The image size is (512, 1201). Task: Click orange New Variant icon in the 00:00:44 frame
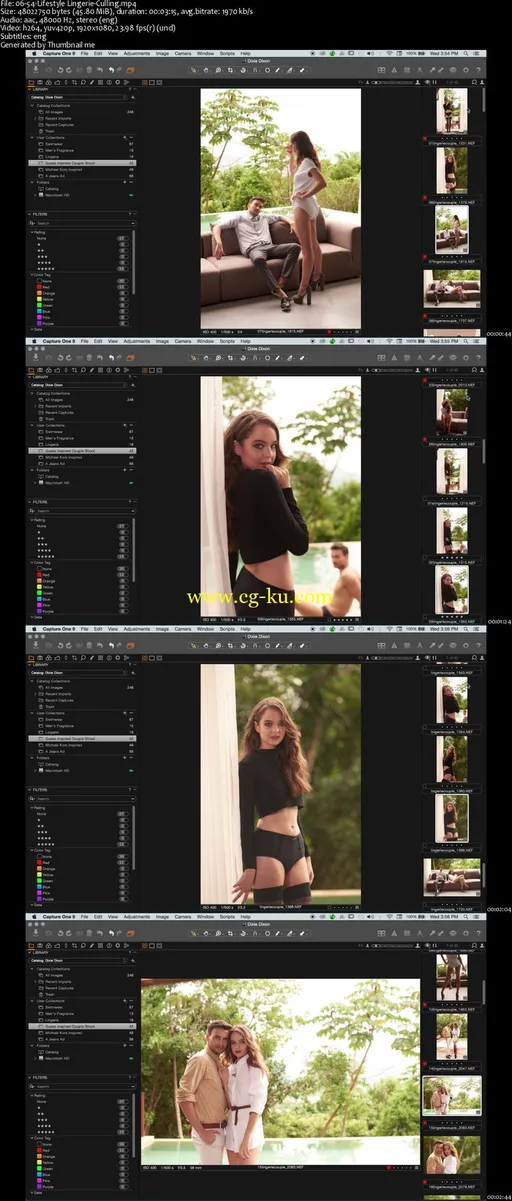click(x=131, y=70)
